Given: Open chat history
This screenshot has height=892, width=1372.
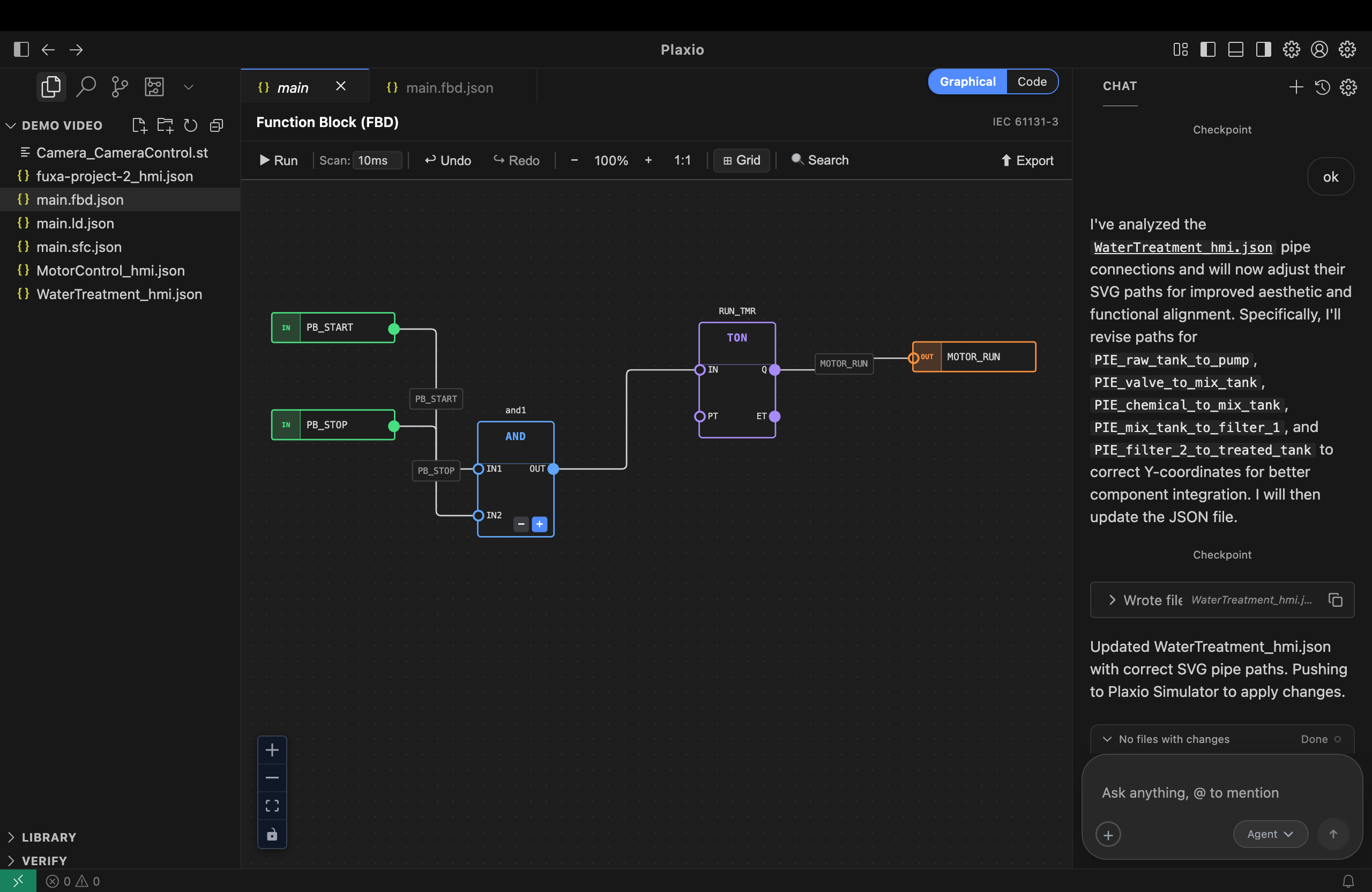Looking at the screenshot, I should (x=1322, y=87).
